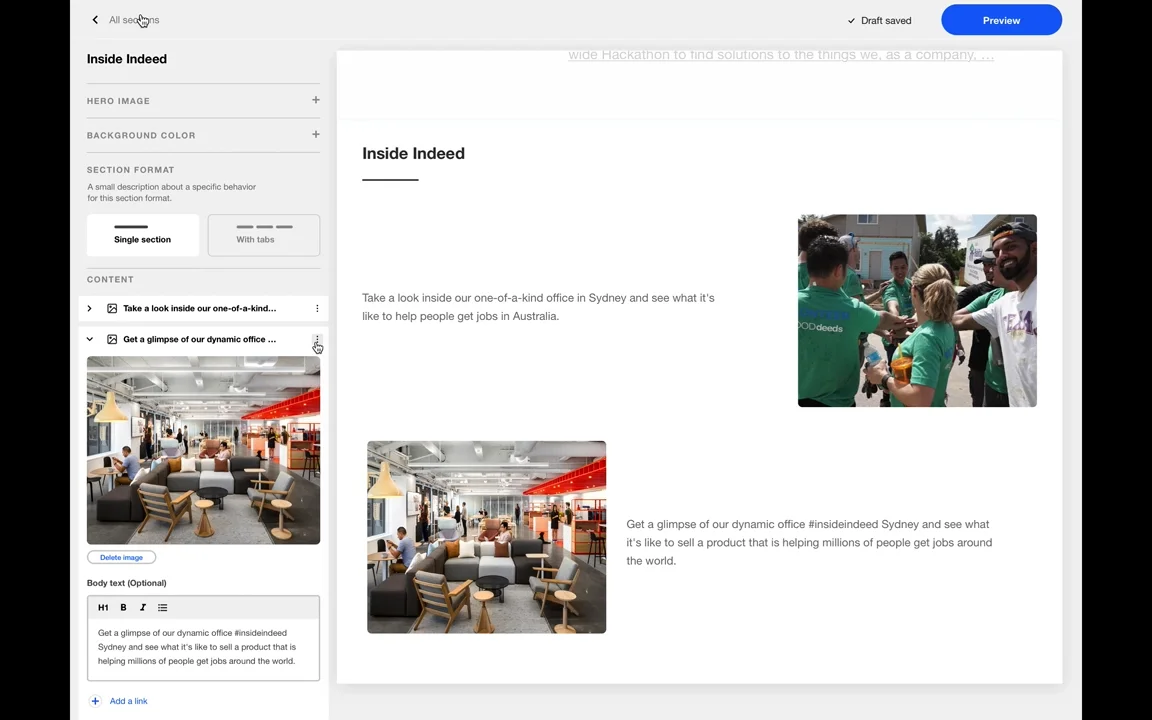Image resolution: width=1152 pixels, height=720 pixels.
Task: Collapse the 'Get a glimpse' content item
Action: (x=90, y=339)
